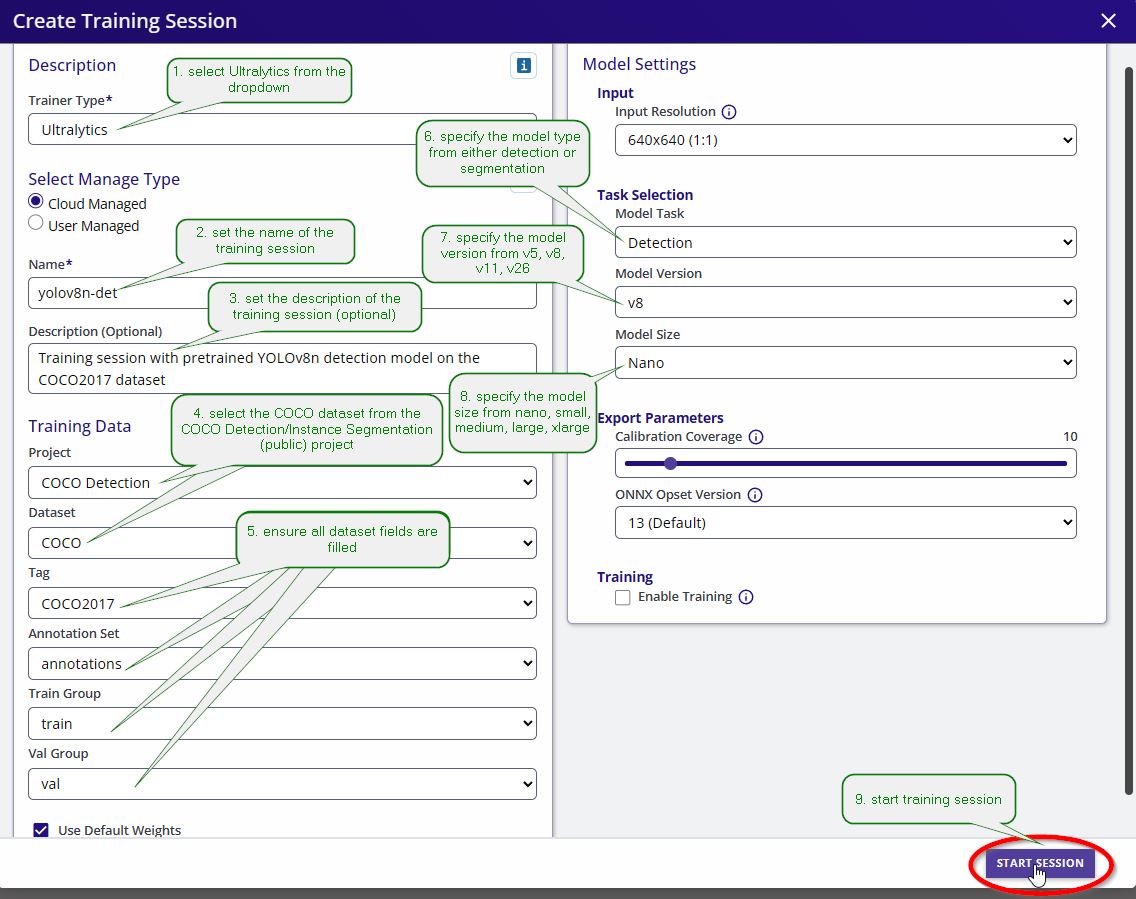Expand the Tag dropdown showing COCO2017
Screen dimensions: 1136x899
click(x=283, y=603)
